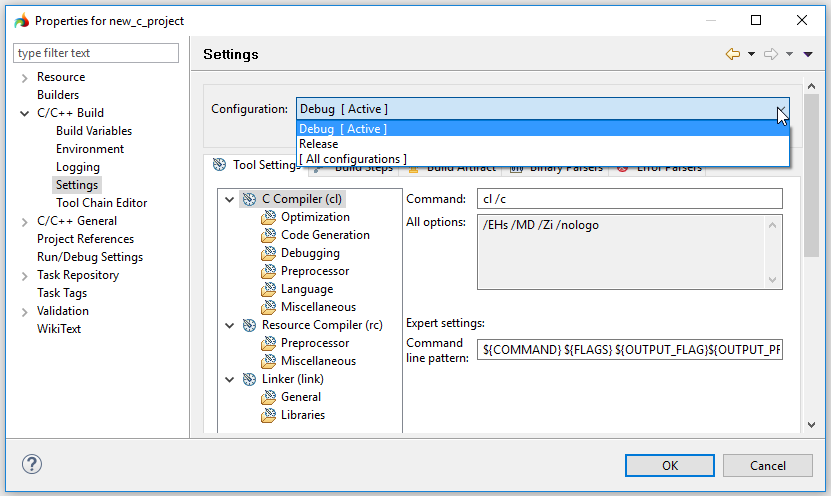Click the Libraries folder icon
The image size is (831, 496).
(x=268, y=415)
